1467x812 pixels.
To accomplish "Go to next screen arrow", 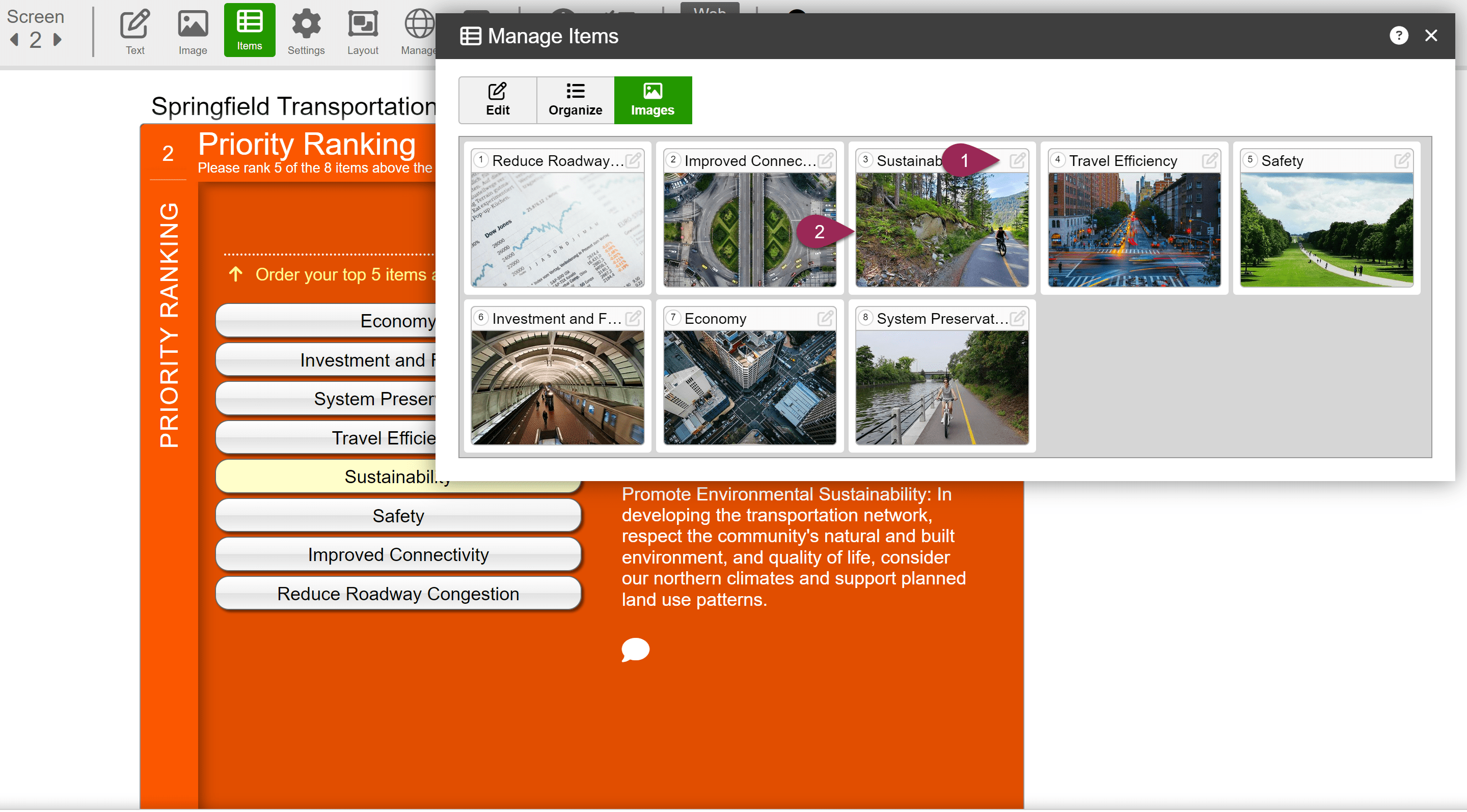I will click(57, 40).
